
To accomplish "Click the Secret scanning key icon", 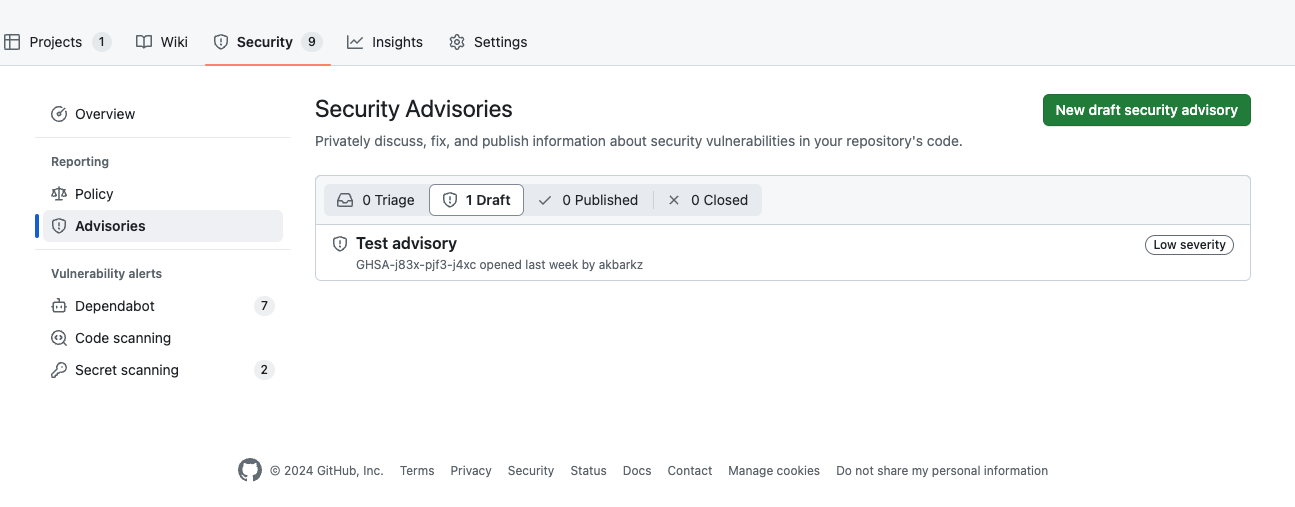I will click(59, 370).
